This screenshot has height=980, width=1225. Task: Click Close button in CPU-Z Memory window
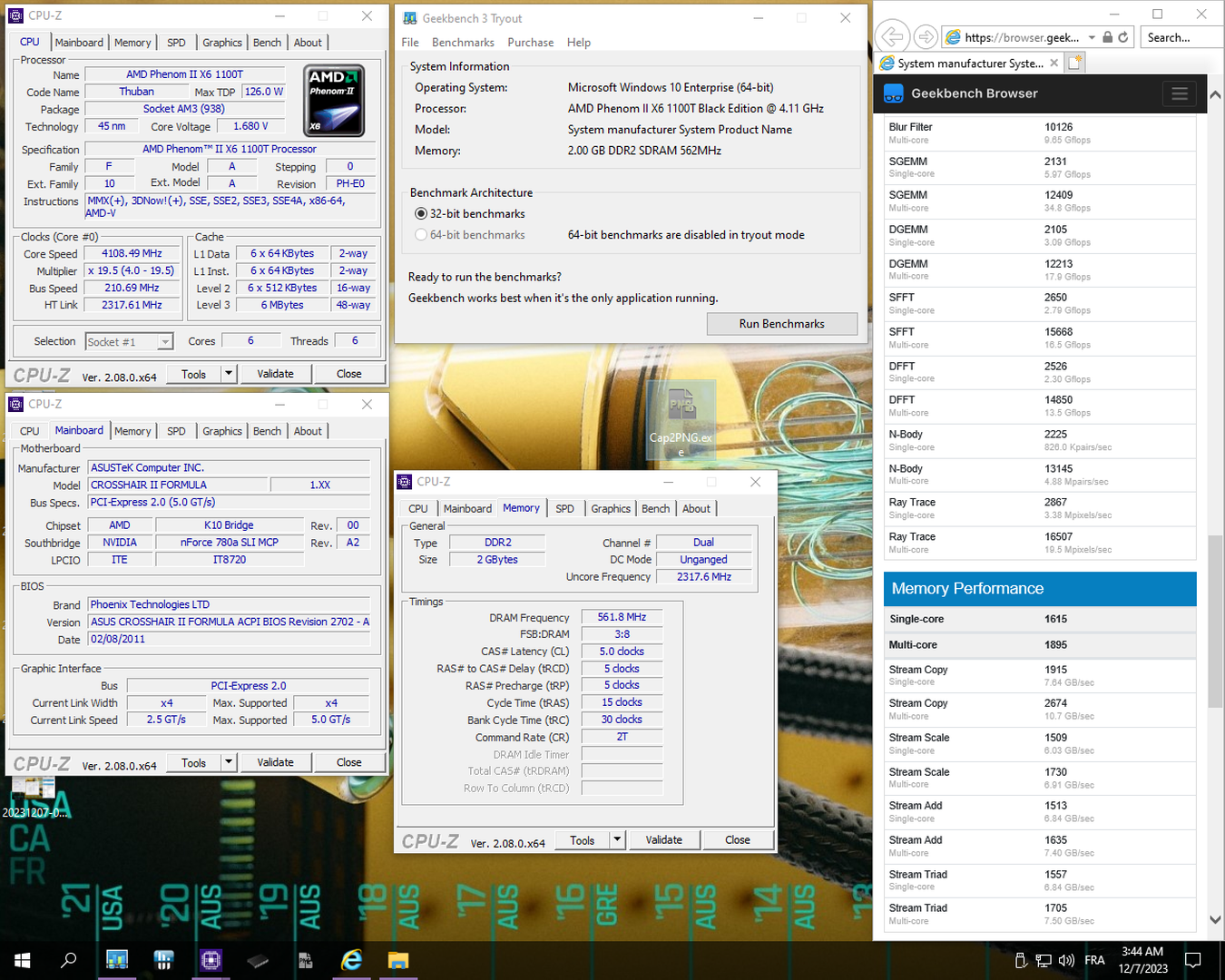(x=738, y=840)
